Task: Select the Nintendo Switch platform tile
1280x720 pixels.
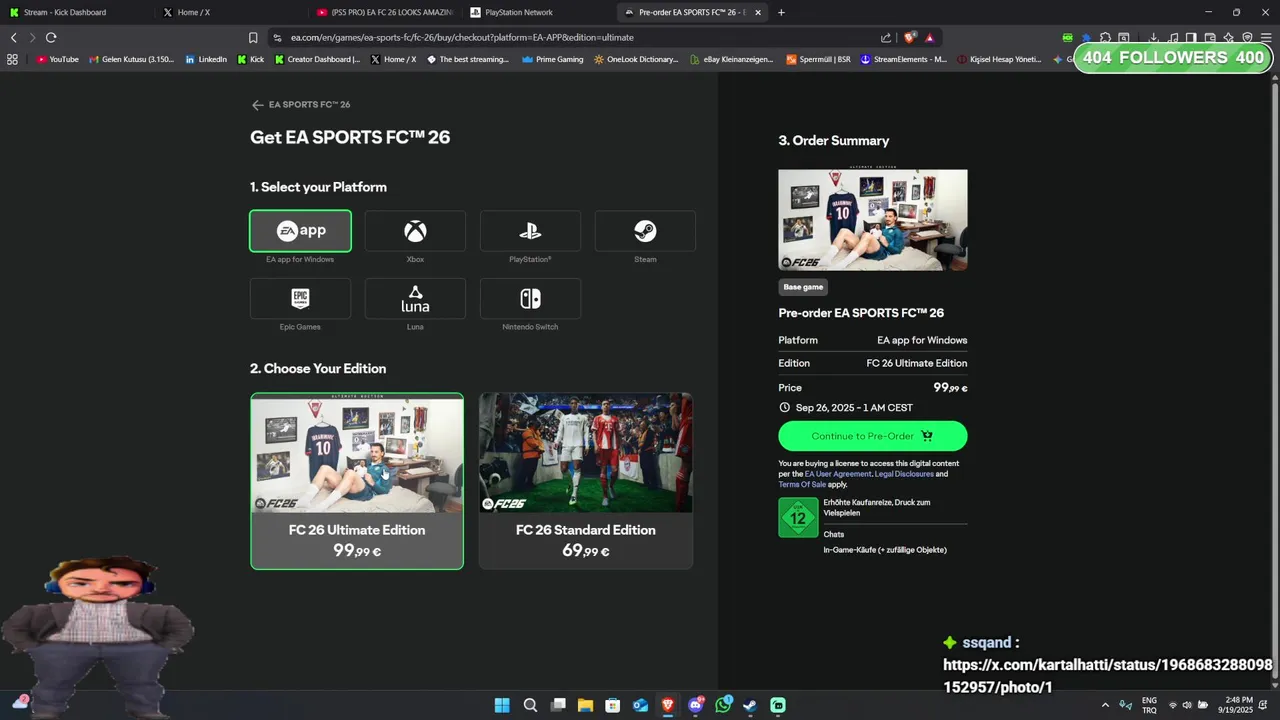Action: tap(530, 298)
